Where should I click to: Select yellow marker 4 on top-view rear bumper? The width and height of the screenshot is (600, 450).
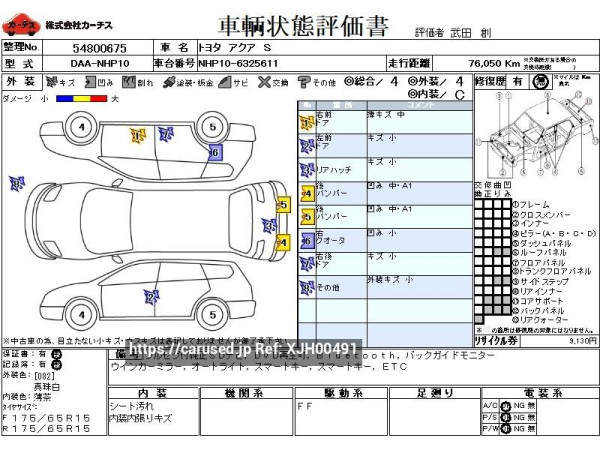click(283, 242)
